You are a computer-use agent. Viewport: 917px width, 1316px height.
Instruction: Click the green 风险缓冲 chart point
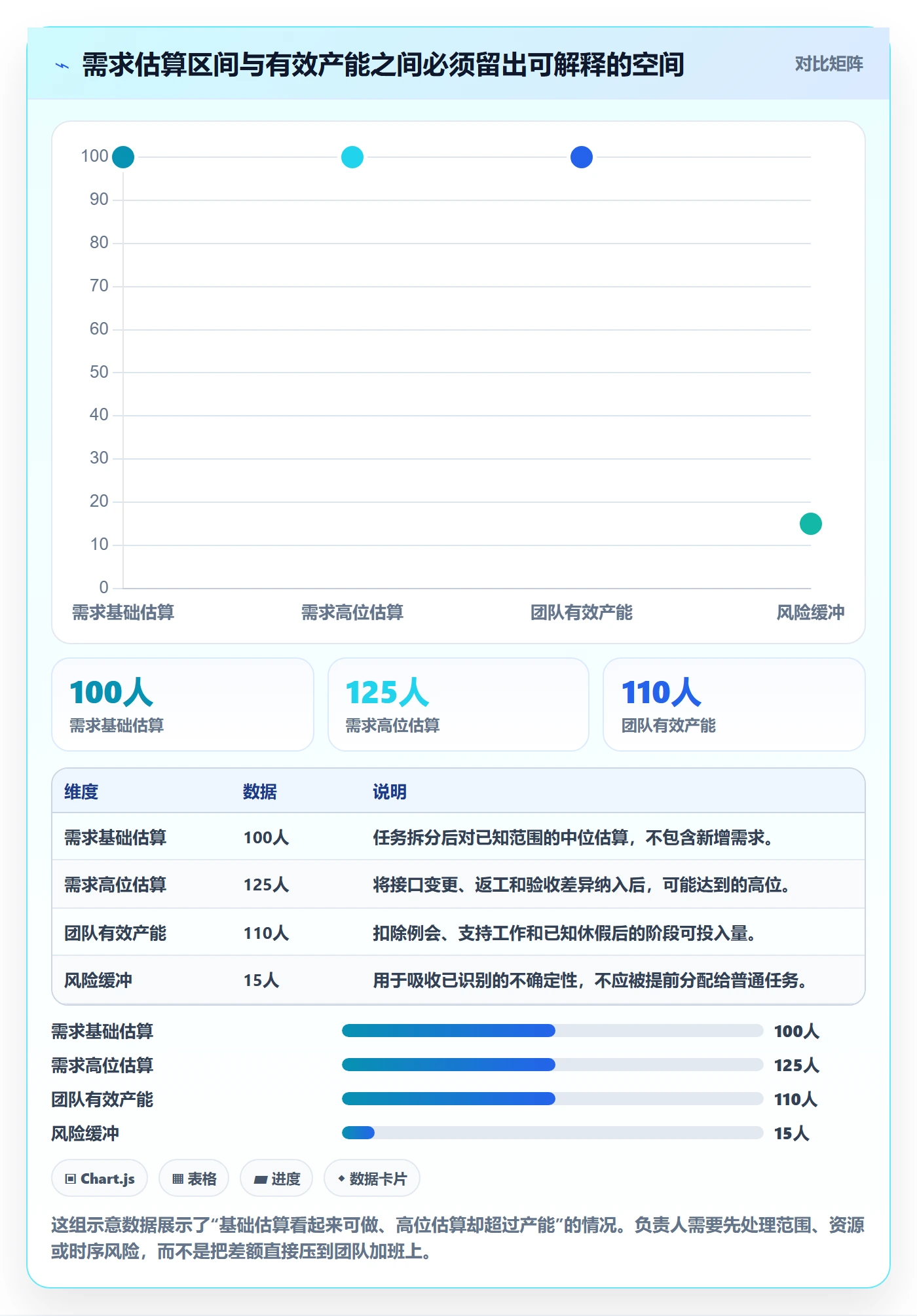pos(811,524)
